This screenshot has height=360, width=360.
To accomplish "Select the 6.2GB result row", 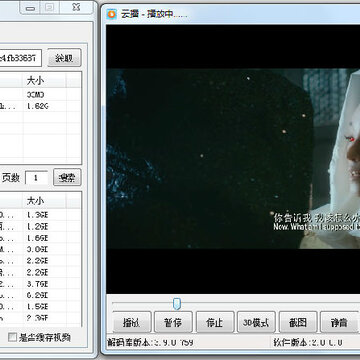I will (40, 295).
